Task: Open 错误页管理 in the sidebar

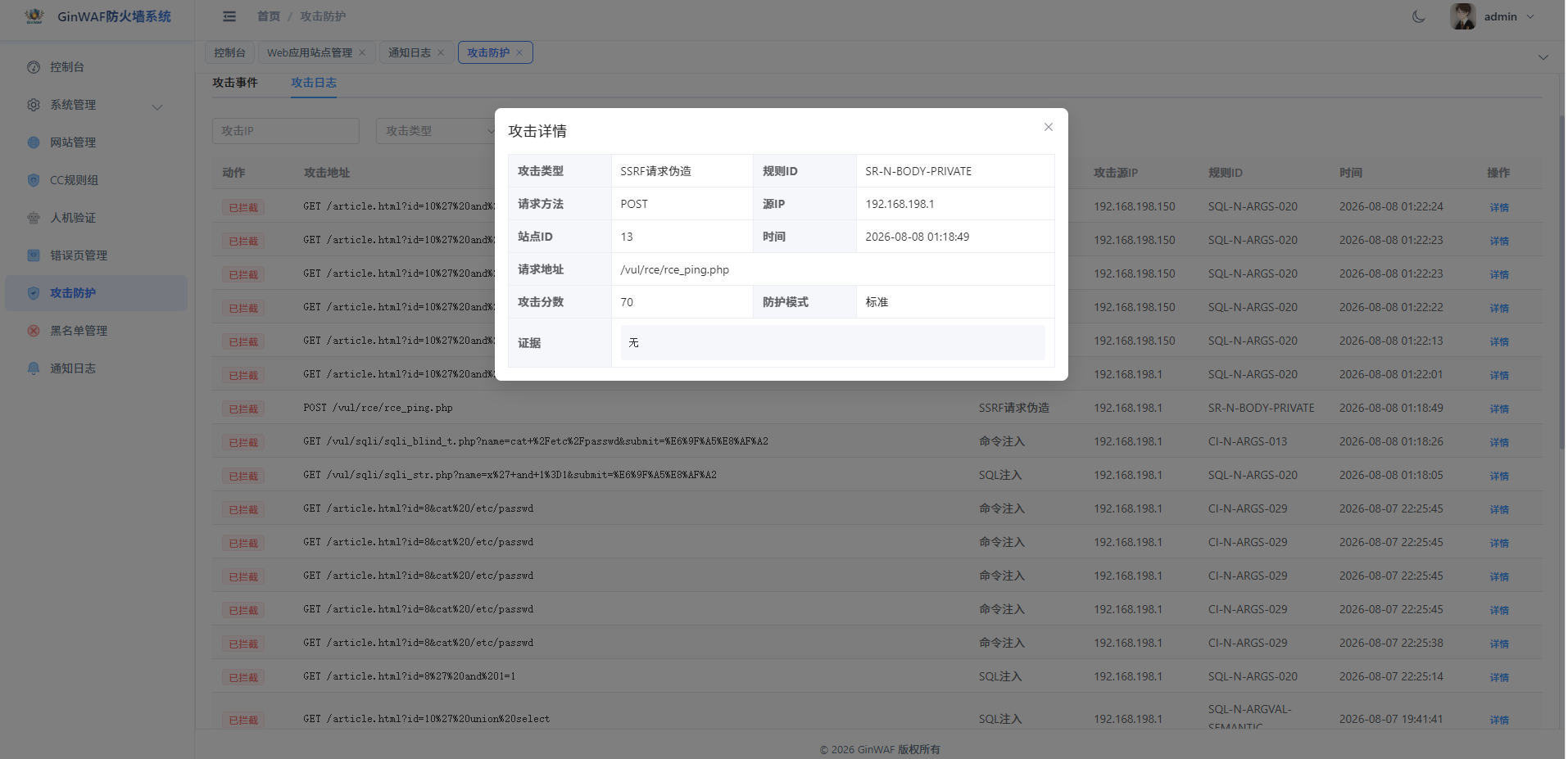Action: pyautogui.click(x=97, y=255)
